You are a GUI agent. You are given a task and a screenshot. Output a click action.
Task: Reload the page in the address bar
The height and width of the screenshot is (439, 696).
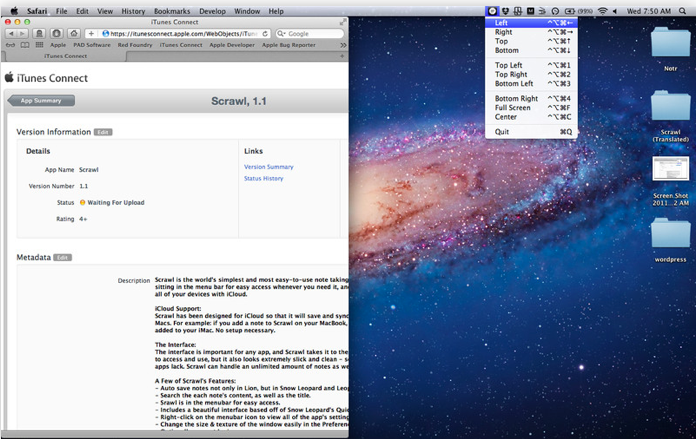265,34
